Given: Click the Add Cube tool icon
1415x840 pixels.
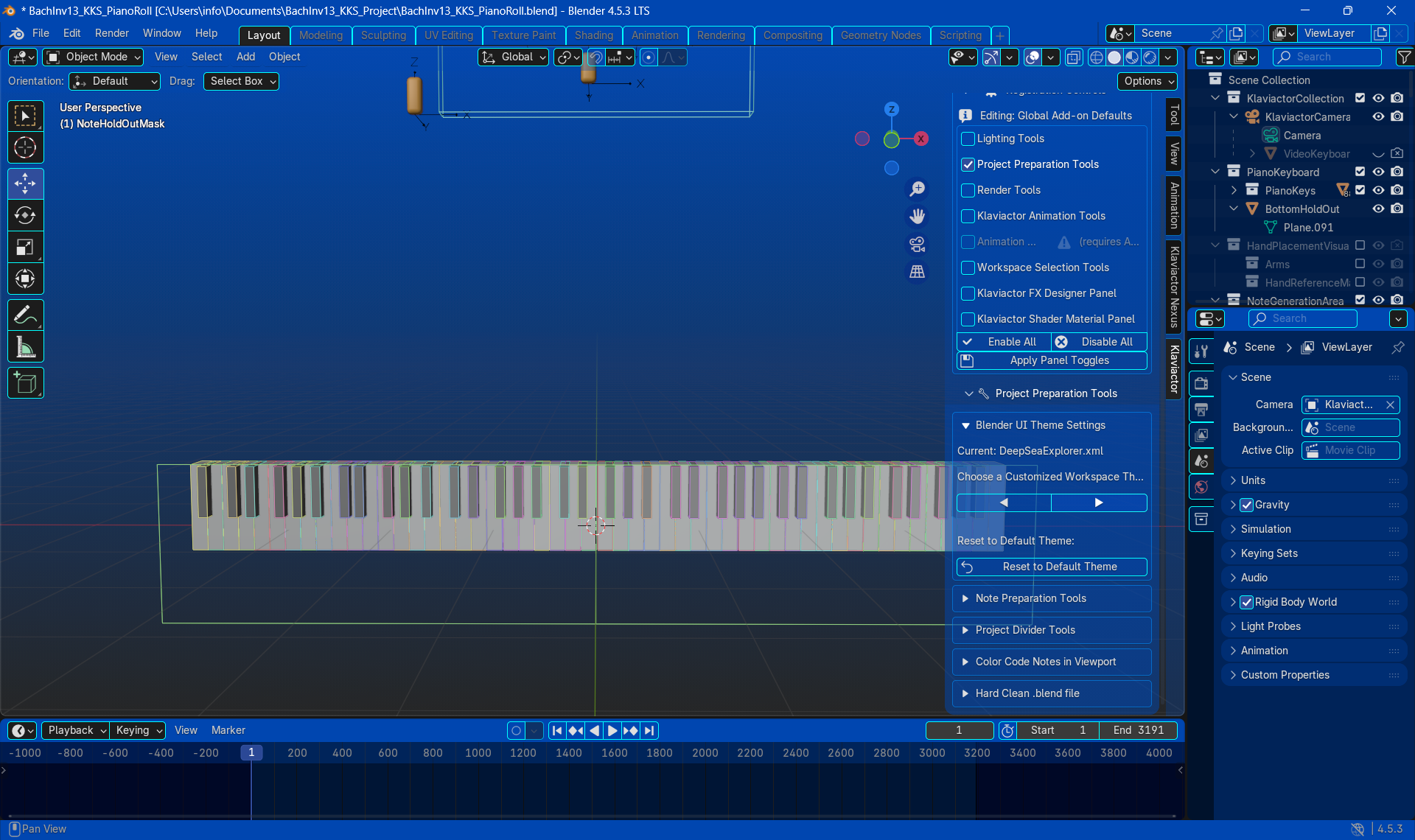Looking at the screenshot, I should click(x=25, y=383).
